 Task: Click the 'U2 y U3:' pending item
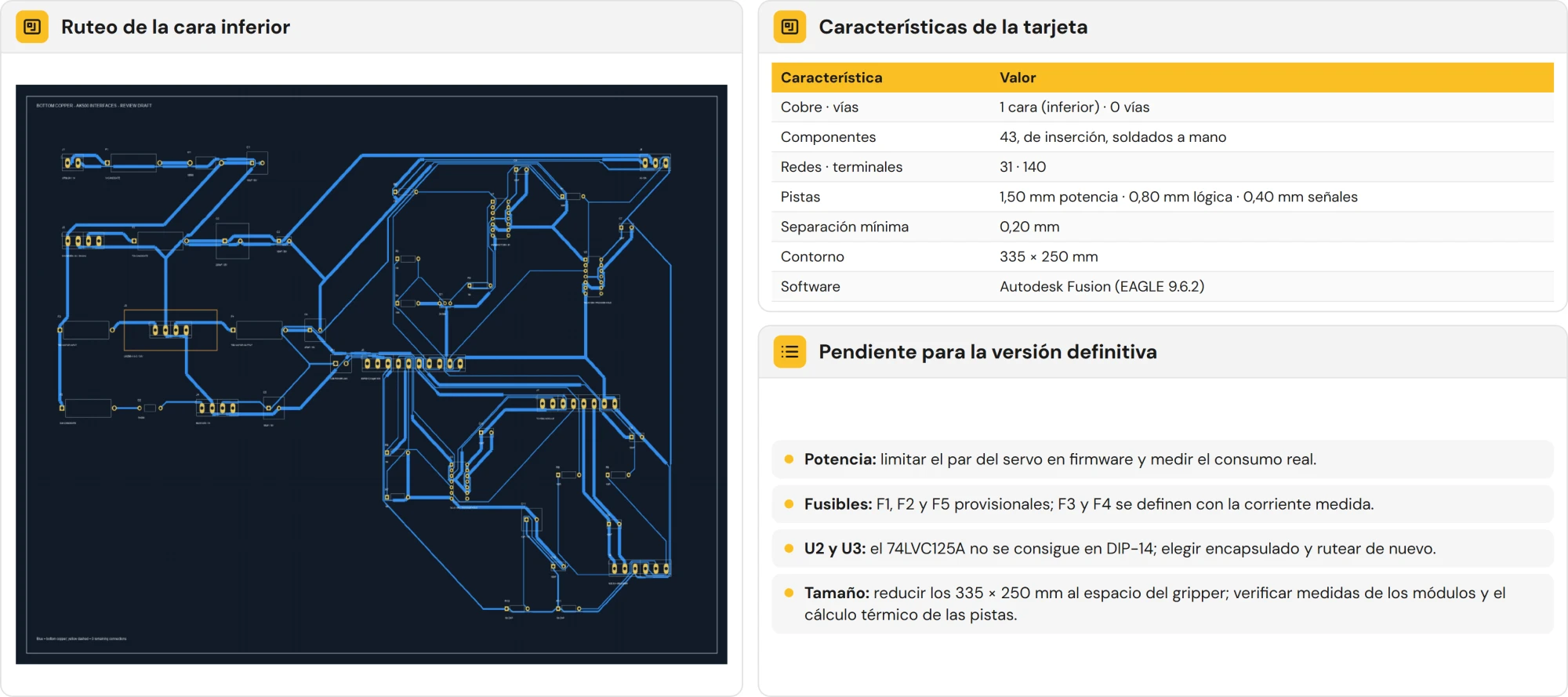[1163, 549]
